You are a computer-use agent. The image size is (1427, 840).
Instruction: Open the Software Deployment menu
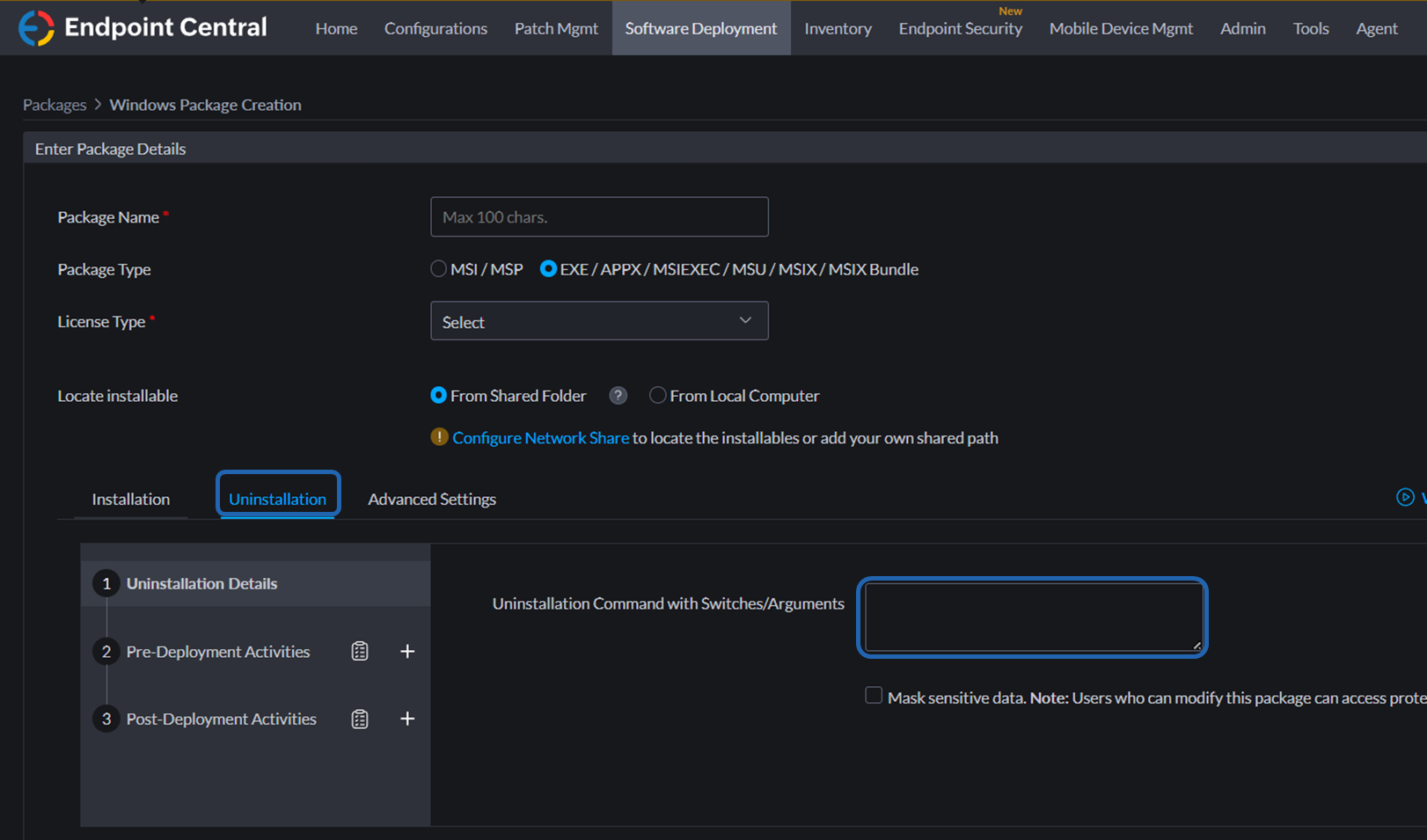(701, 28)
